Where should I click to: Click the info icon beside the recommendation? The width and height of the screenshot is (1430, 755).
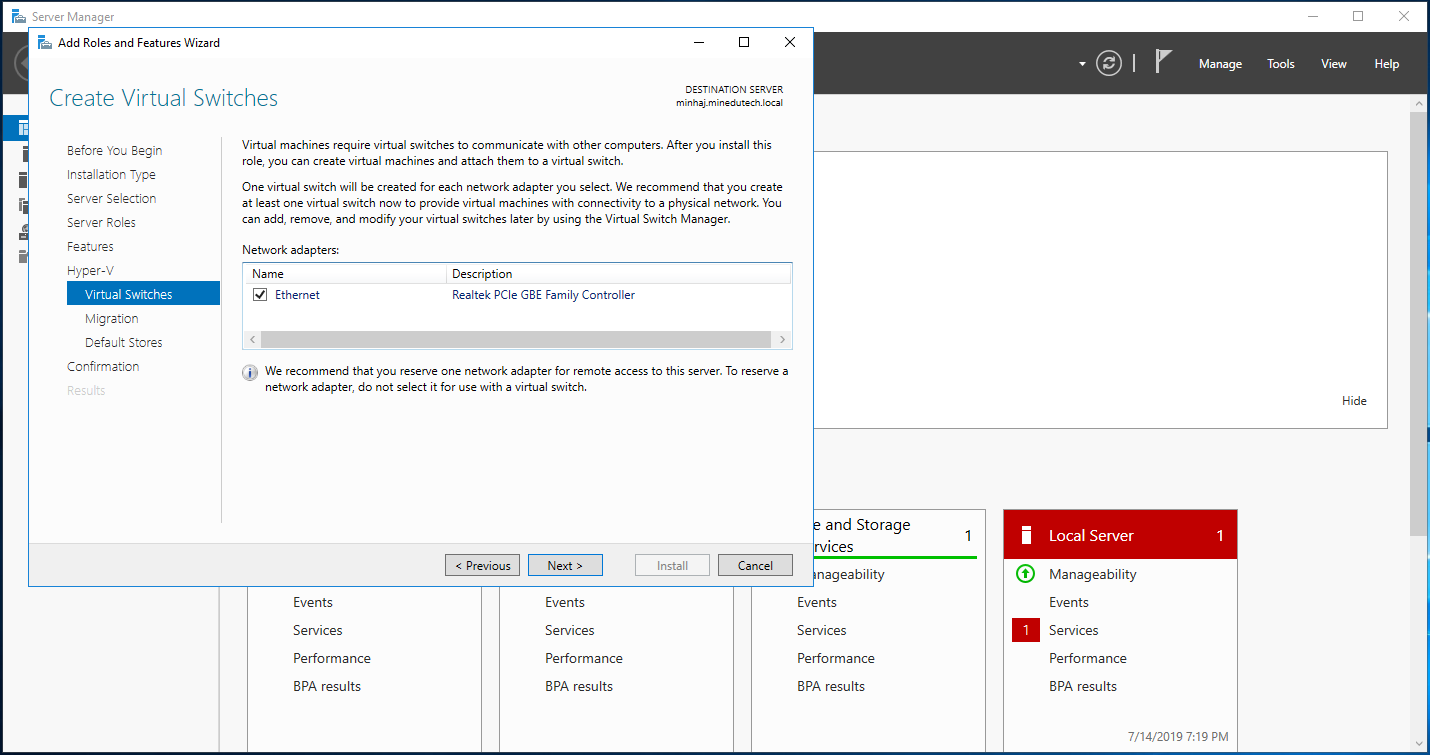250,373
